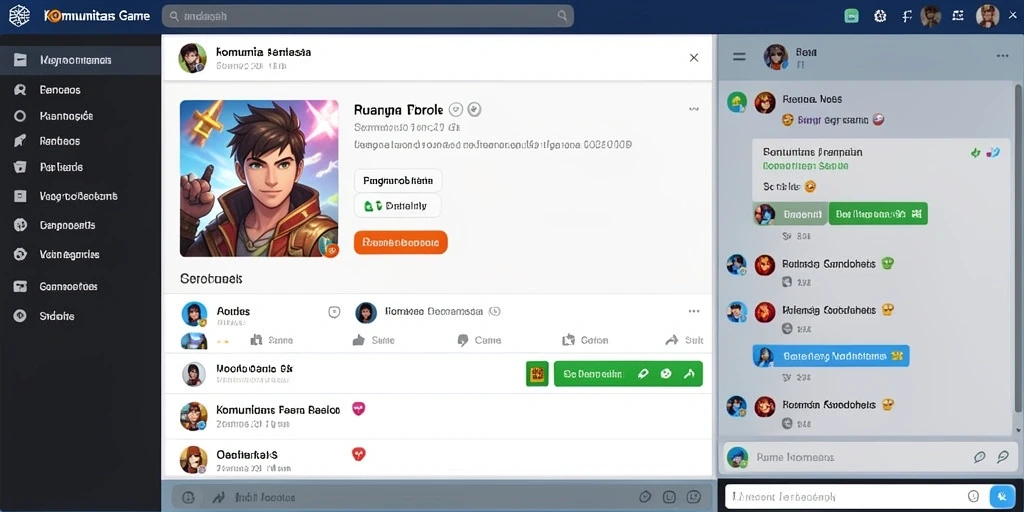The image size is (1024, 512).
Task: Click the Komunitas Game logo icon
Action: click(19, 16)
